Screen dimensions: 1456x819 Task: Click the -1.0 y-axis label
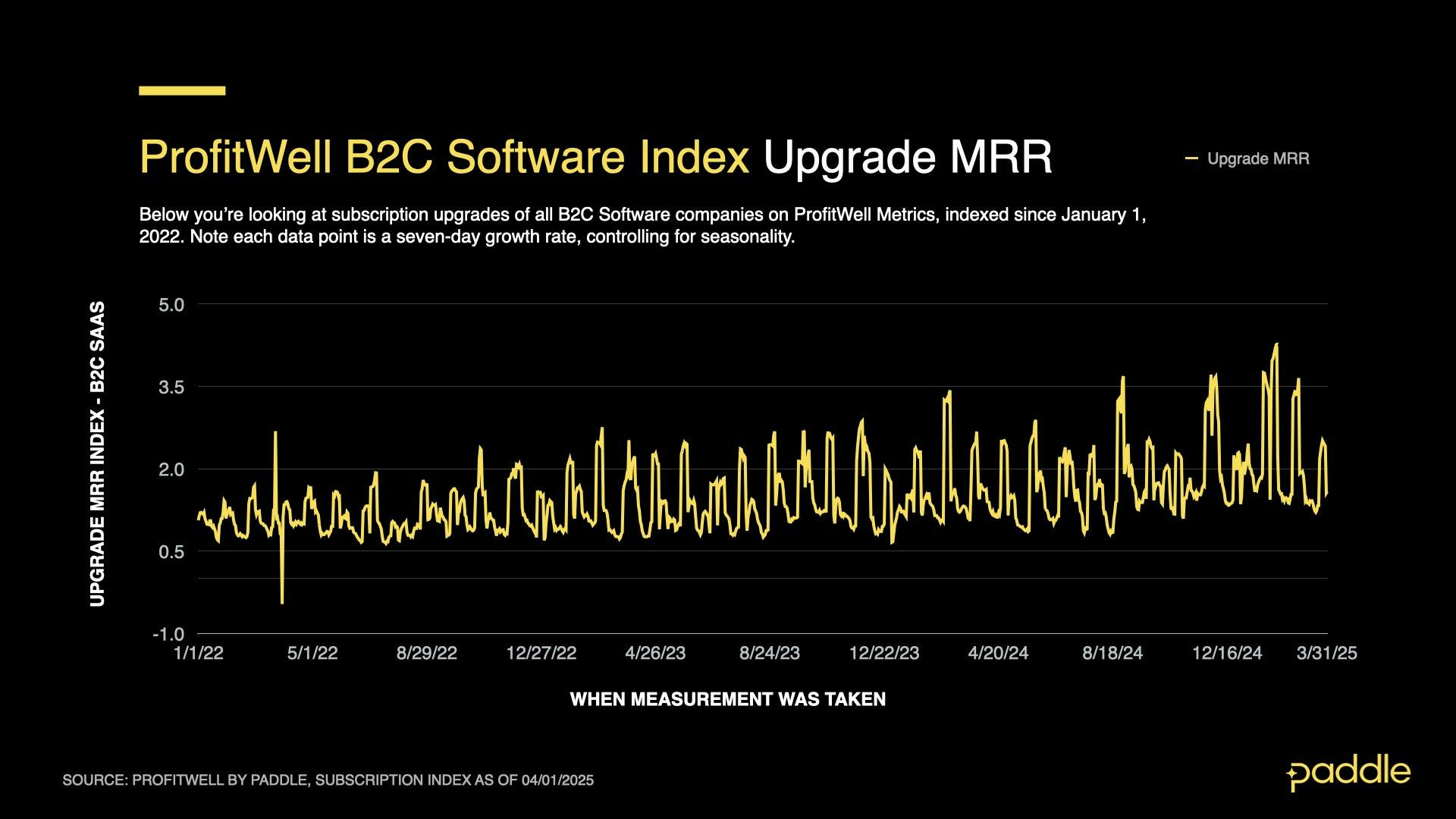[x=168, y=634]
